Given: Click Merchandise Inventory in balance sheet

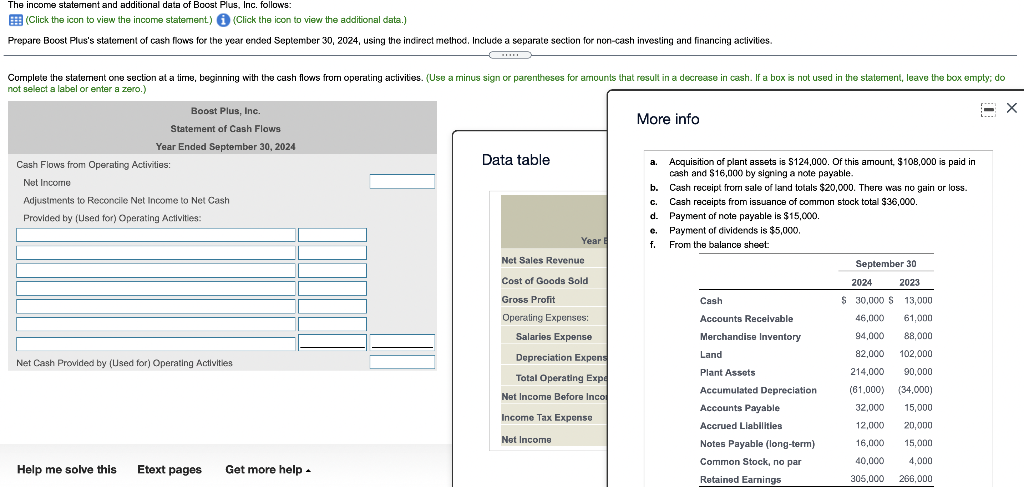Looking at the screenshot, I should (750, 337).
